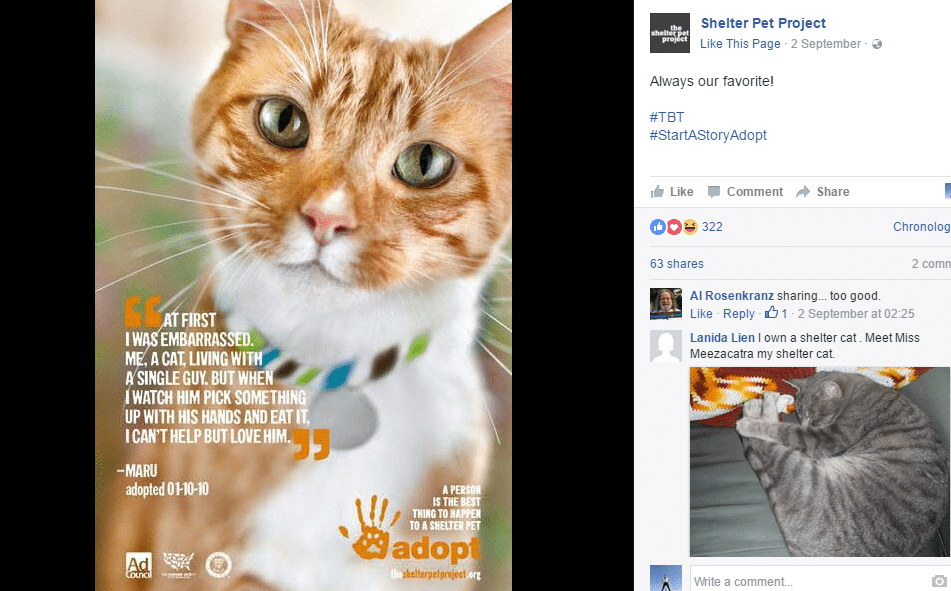Click the Share arrow icon
951x591 pixels.
point(803,192)
